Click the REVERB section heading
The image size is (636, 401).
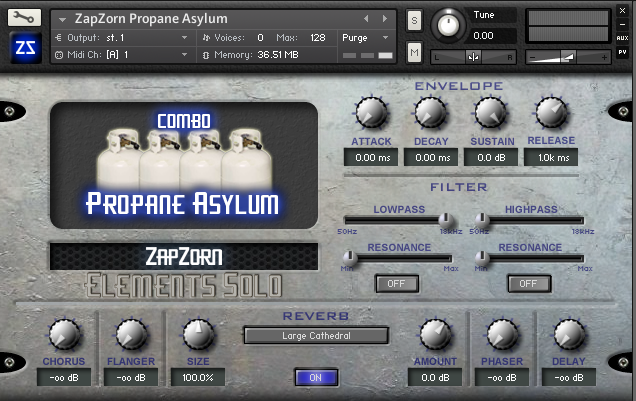(x=316, y=316)
